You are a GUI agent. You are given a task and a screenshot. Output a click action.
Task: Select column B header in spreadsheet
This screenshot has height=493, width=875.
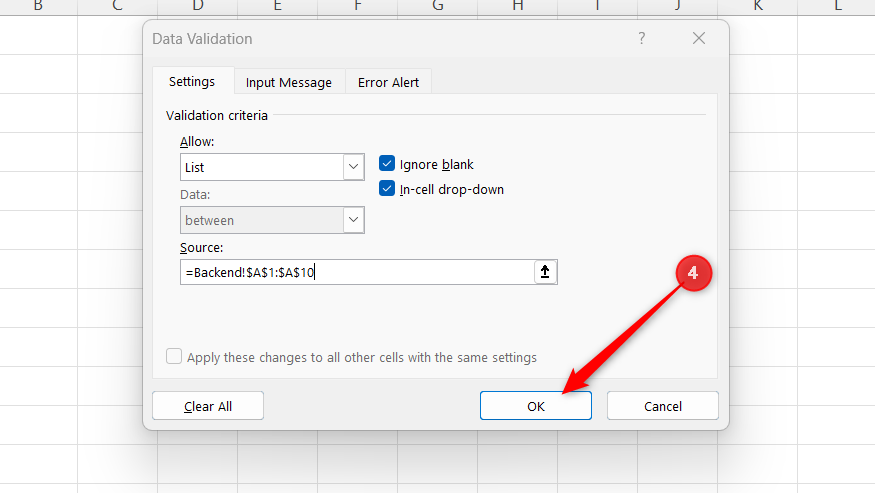38,7
